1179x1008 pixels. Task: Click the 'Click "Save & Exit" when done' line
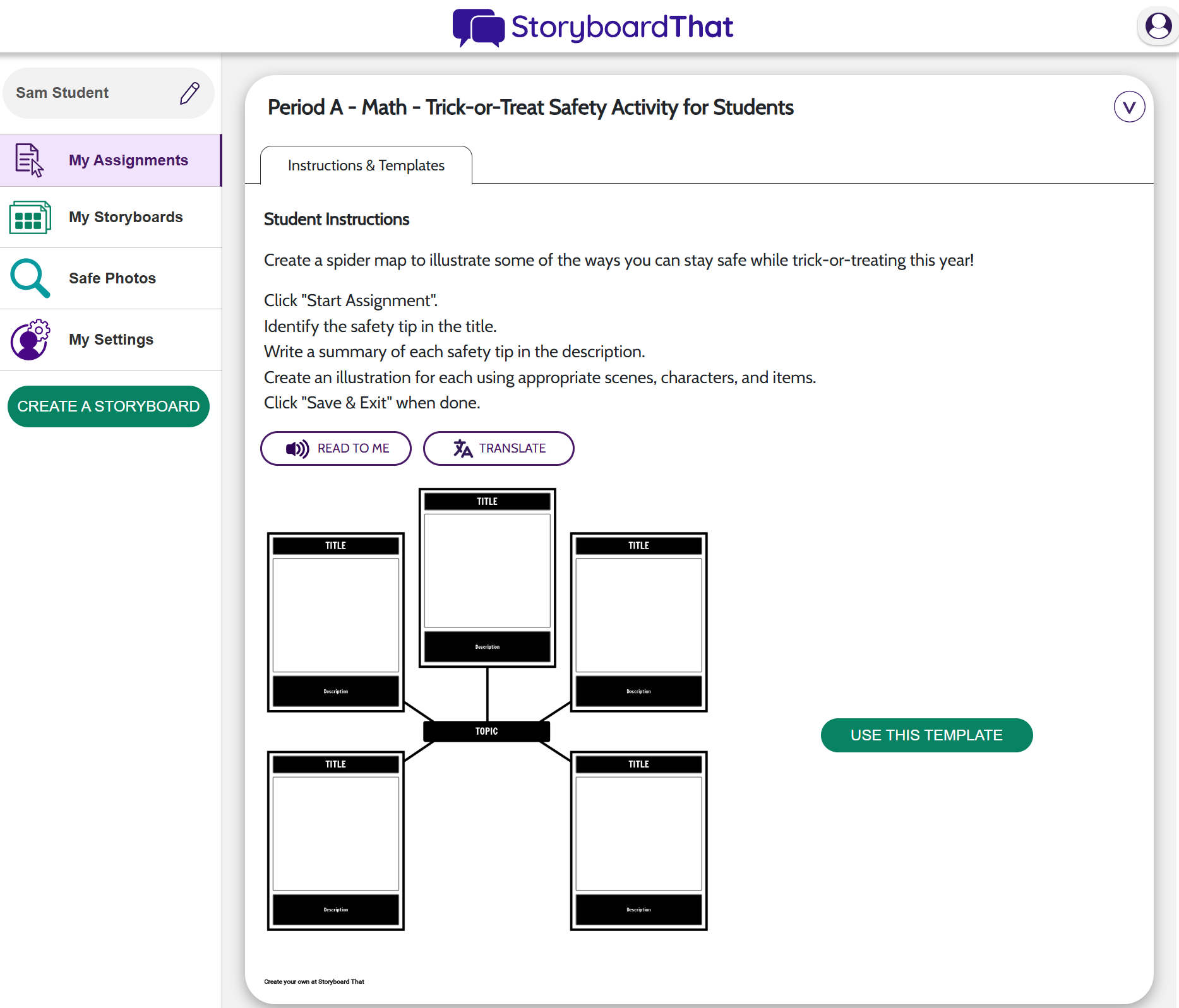point(372,403)
